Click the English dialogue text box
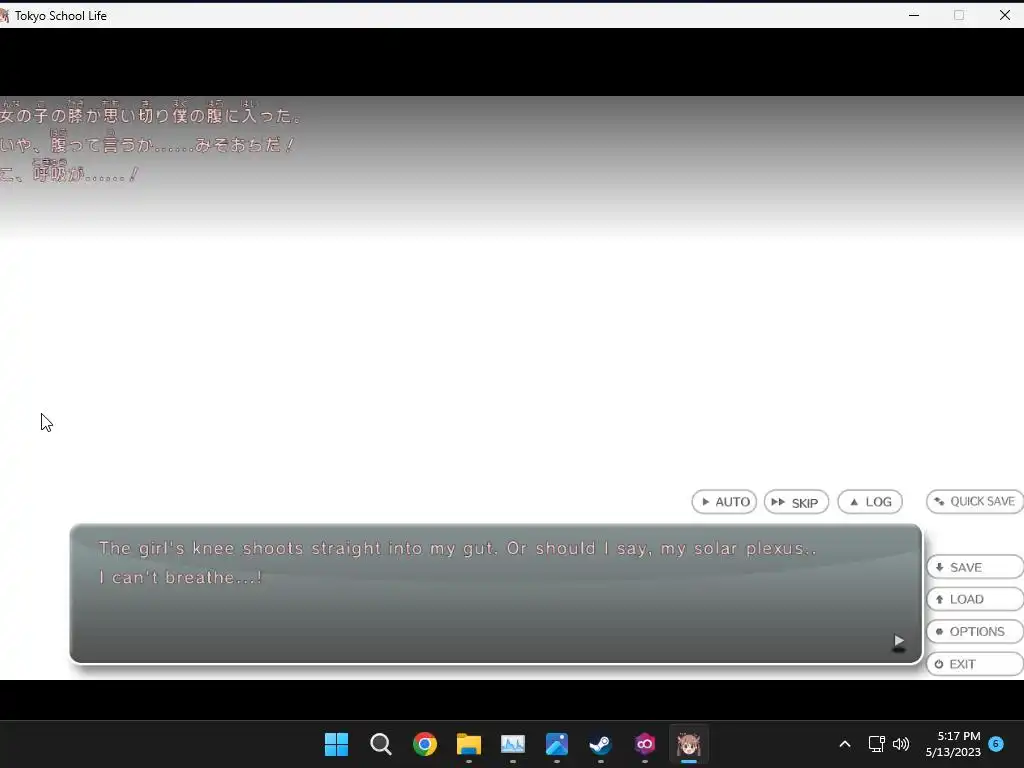The image size is (1024, 768). click(496, 593)
